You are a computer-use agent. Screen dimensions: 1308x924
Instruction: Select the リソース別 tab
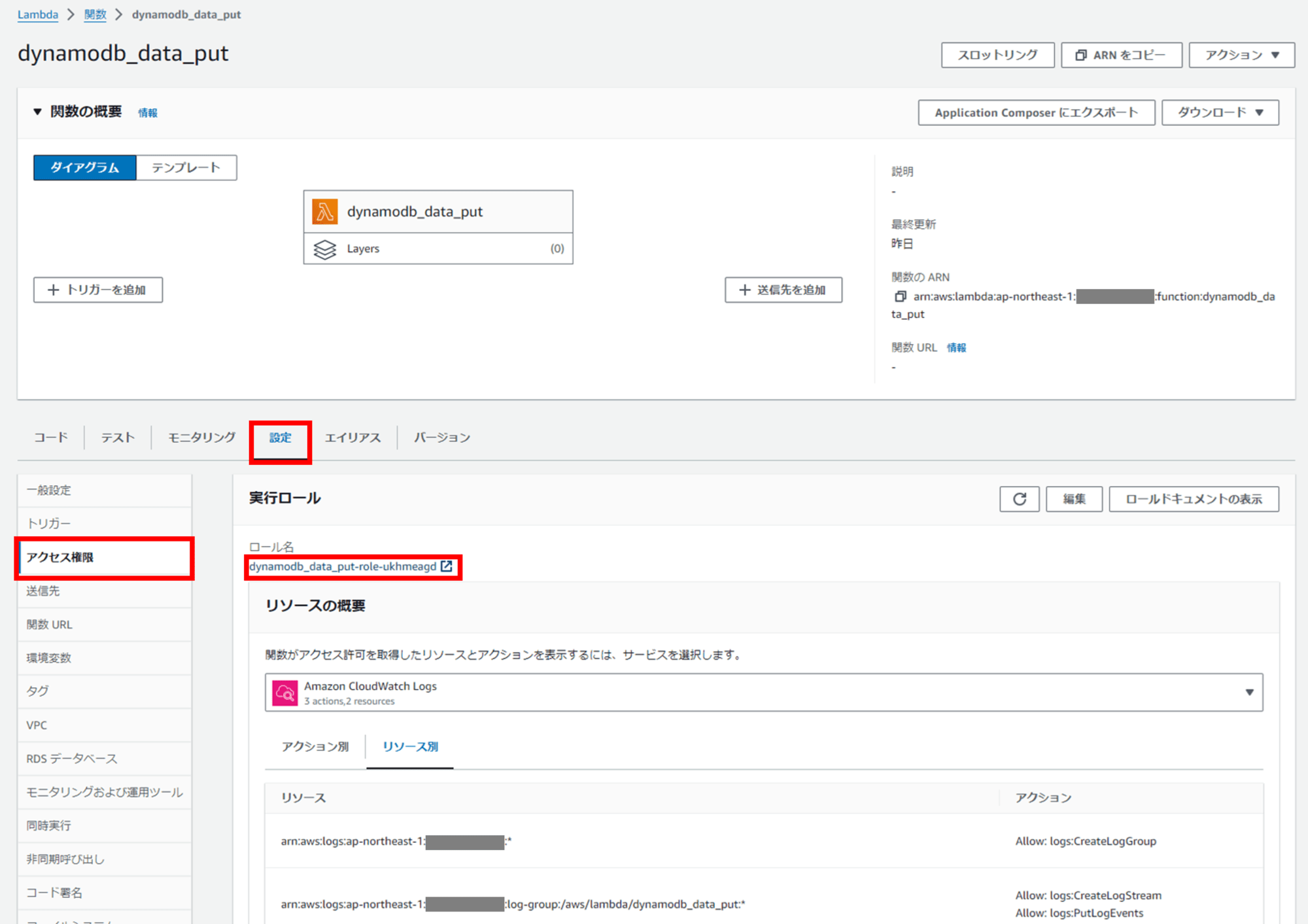point(410,747)
